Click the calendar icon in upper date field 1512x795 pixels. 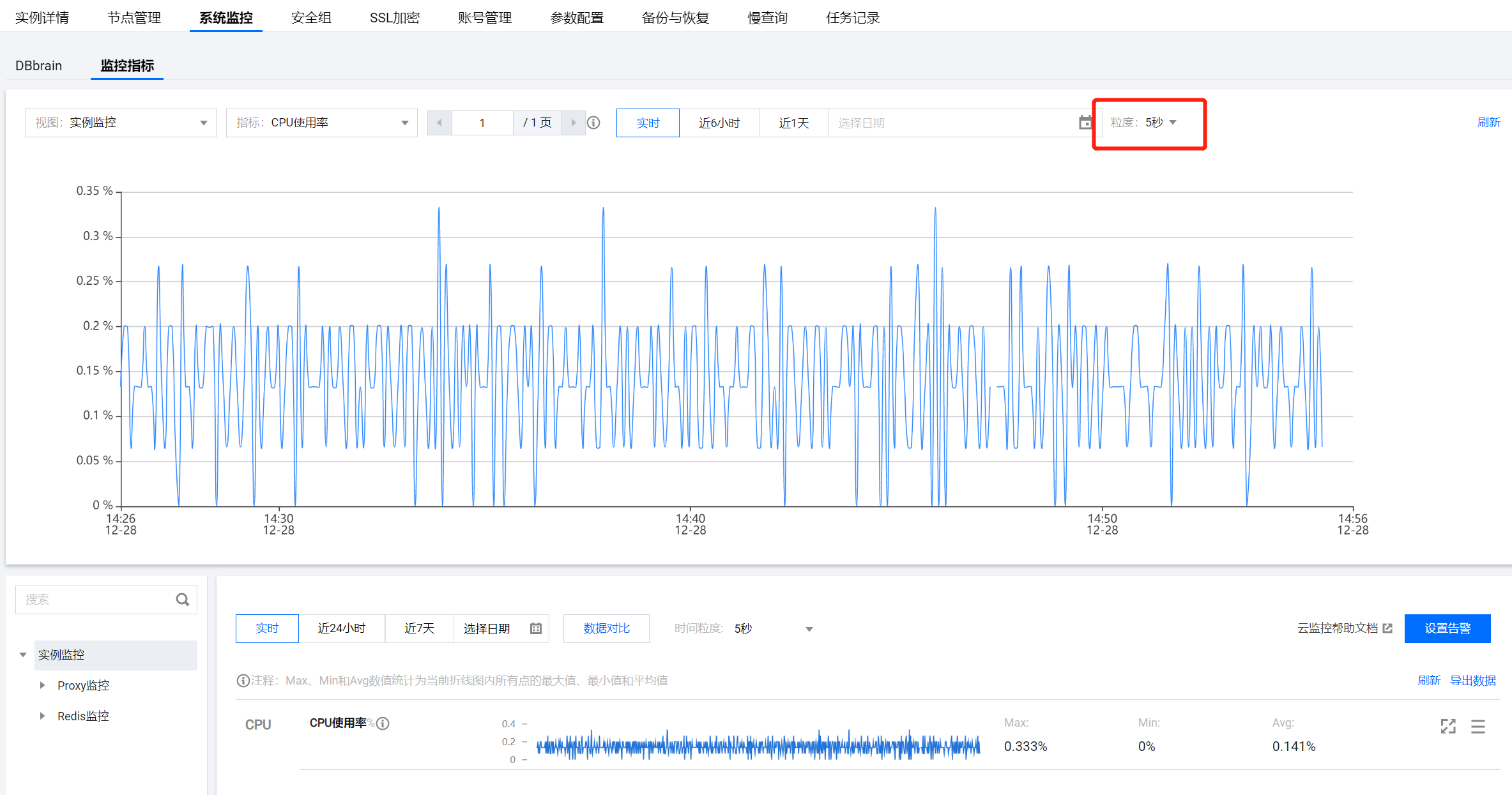1085,123
